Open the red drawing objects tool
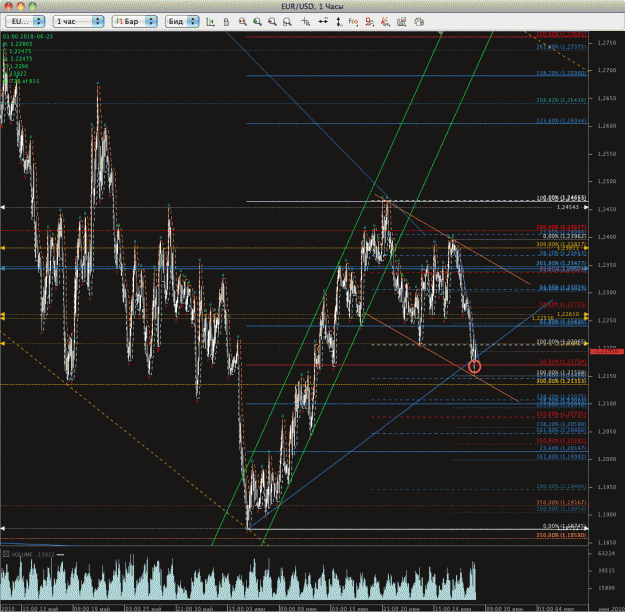Screen dimensions: 625x612 tap(369, 22)
